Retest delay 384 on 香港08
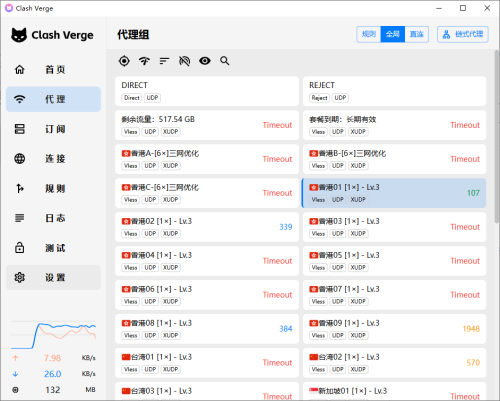 286,329
